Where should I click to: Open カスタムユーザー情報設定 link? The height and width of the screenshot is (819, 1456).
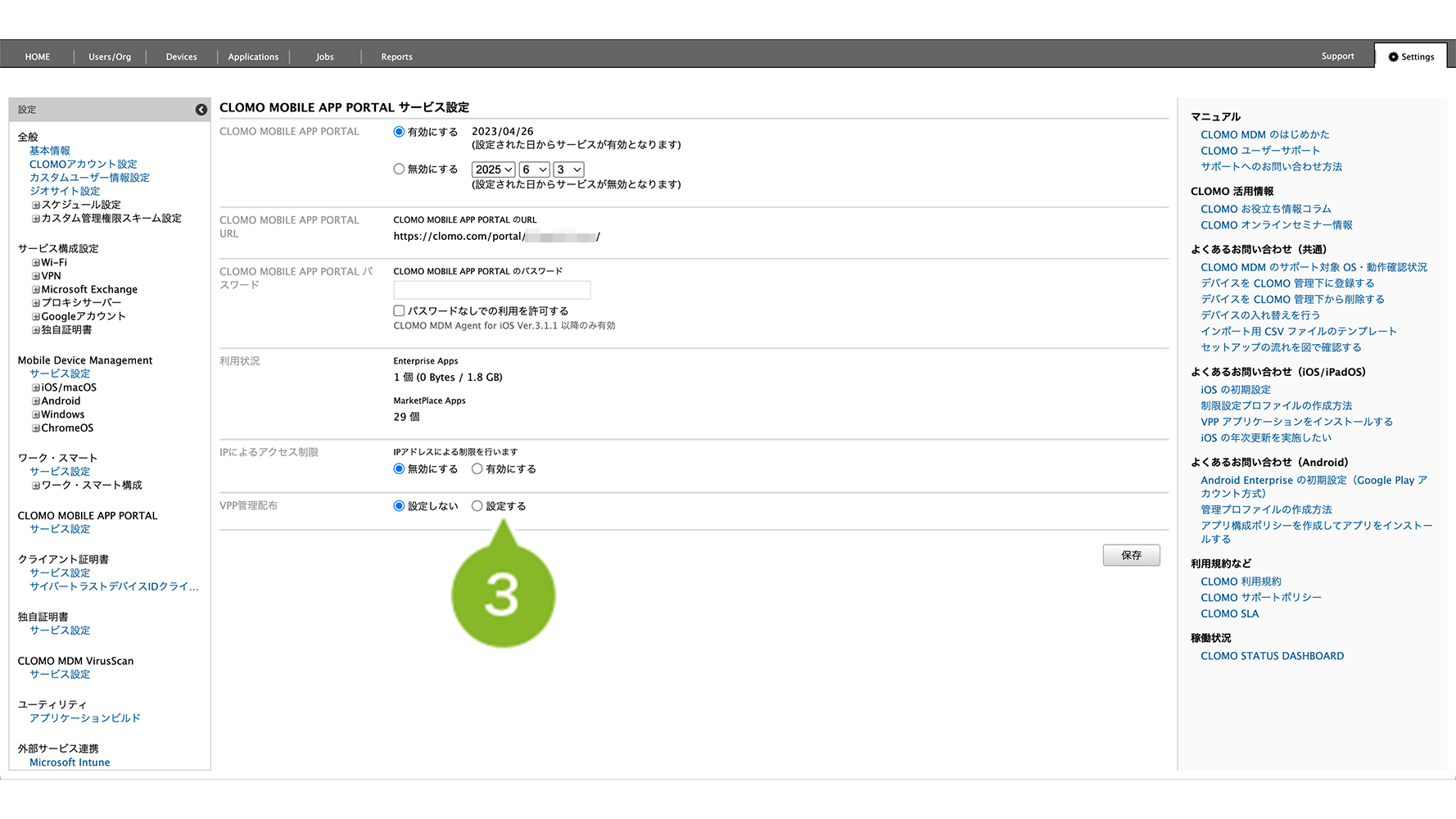(90, 178)
